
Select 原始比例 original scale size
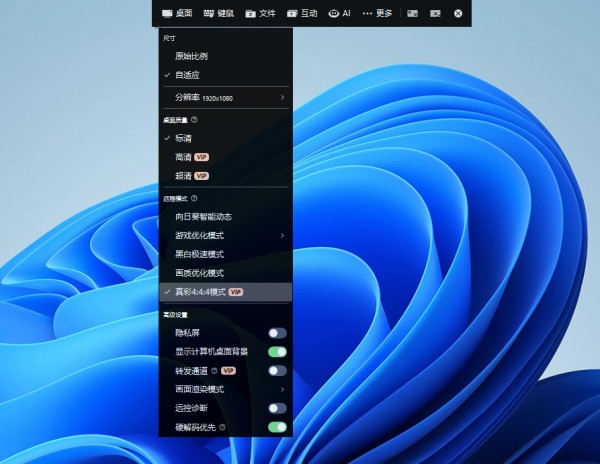click(226, 56)
